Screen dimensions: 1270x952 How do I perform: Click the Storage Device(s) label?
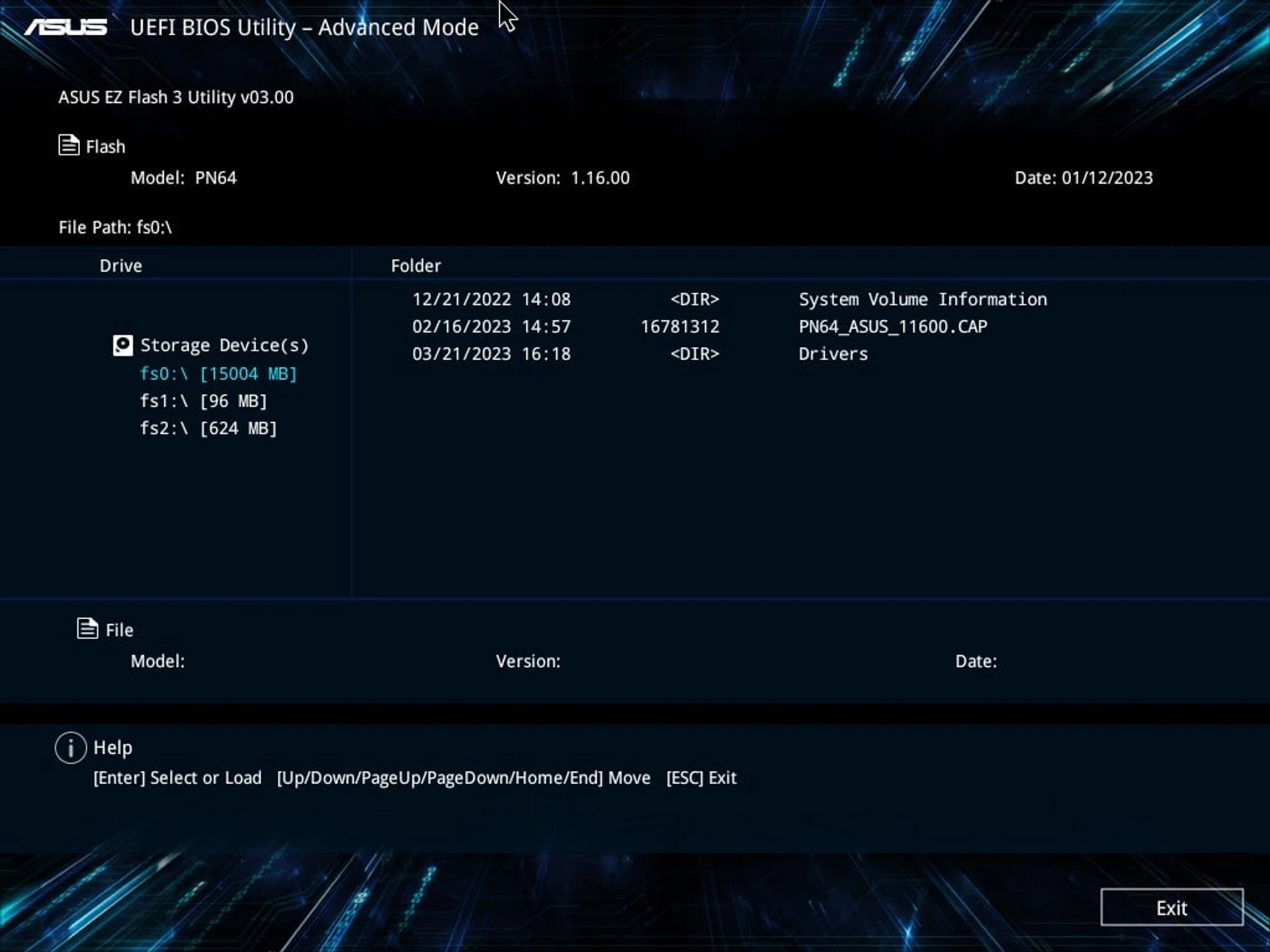[x=224, y=345]
